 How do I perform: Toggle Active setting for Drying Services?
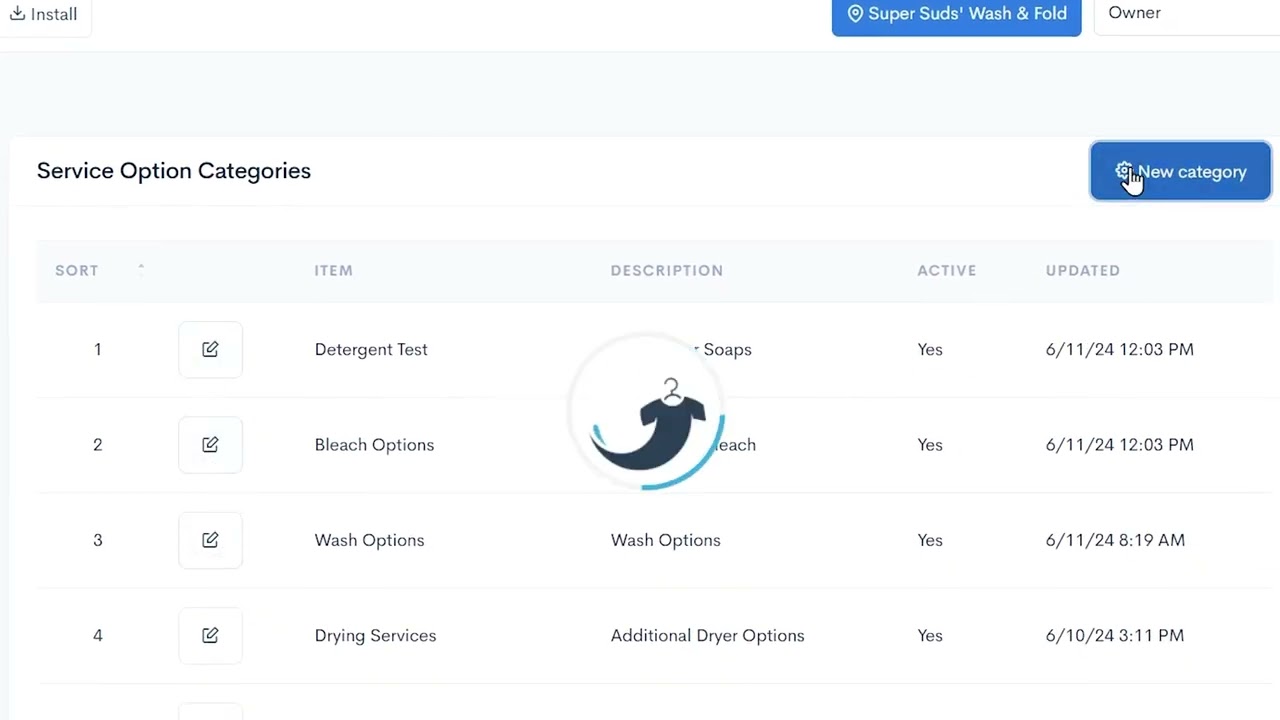930,635
